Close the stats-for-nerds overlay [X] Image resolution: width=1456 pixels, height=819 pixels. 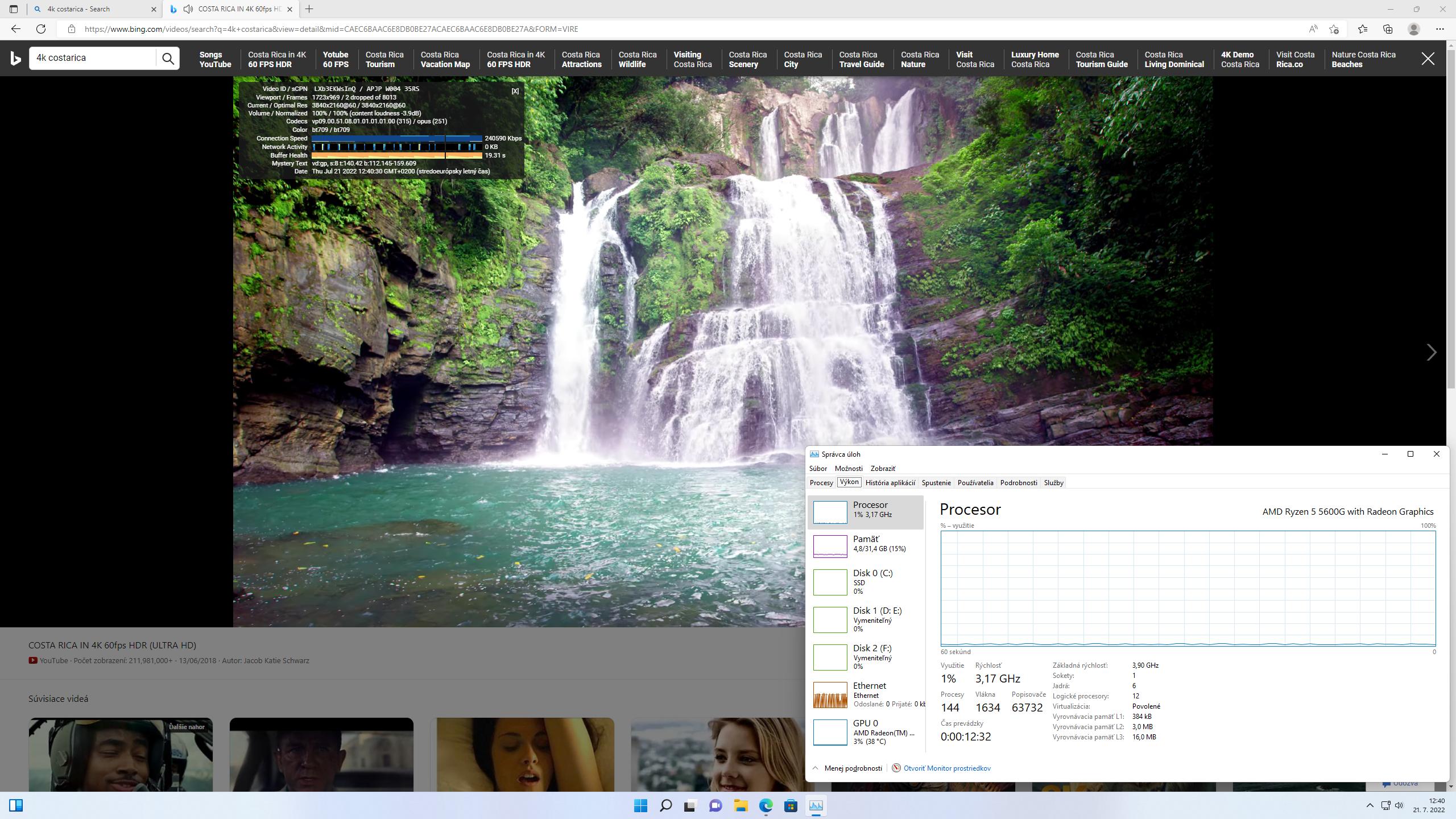515,91
